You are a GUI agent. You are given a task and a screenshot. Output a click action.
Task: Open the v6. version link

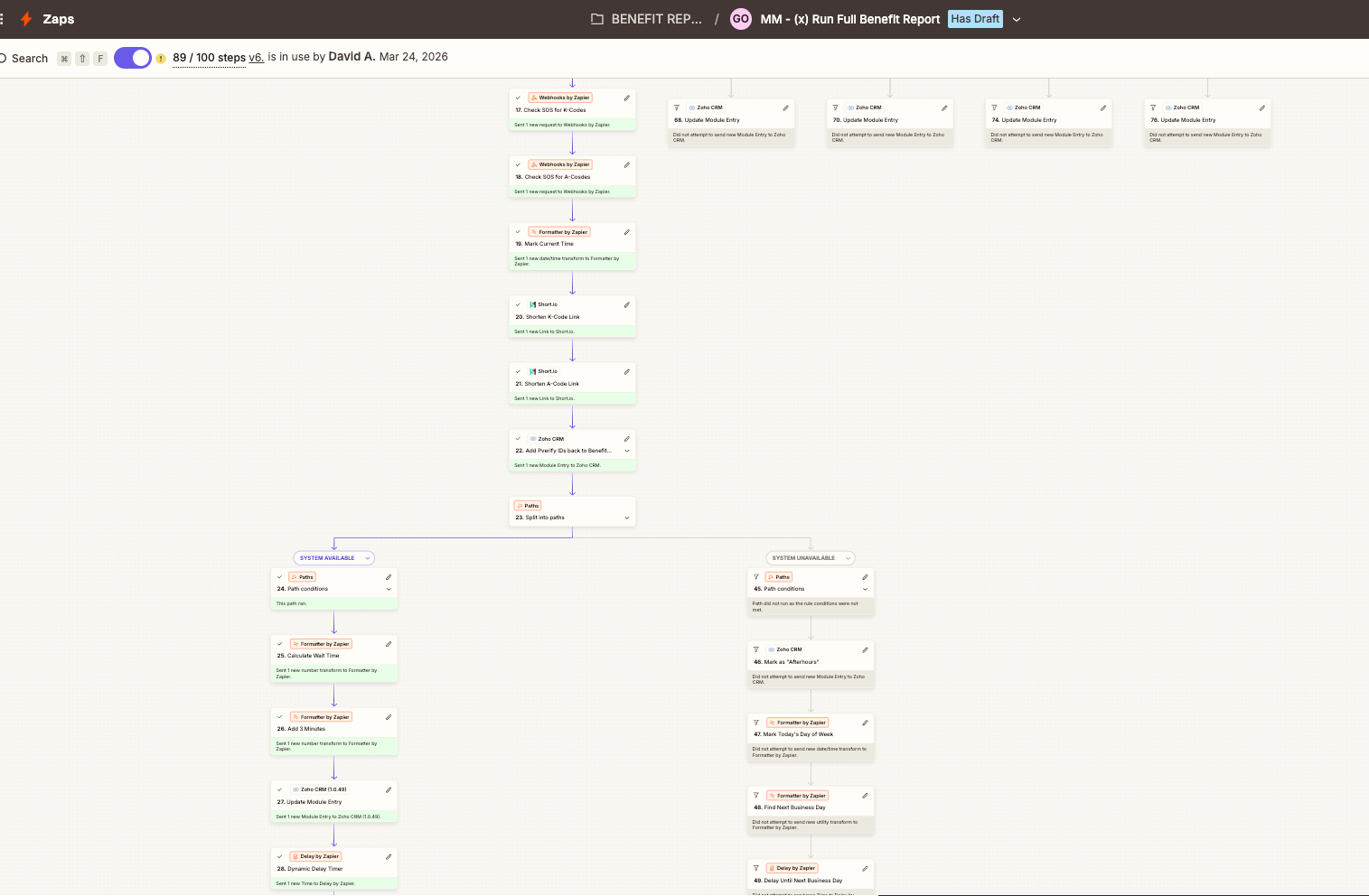pyautogui.click(x=256, y=58)
